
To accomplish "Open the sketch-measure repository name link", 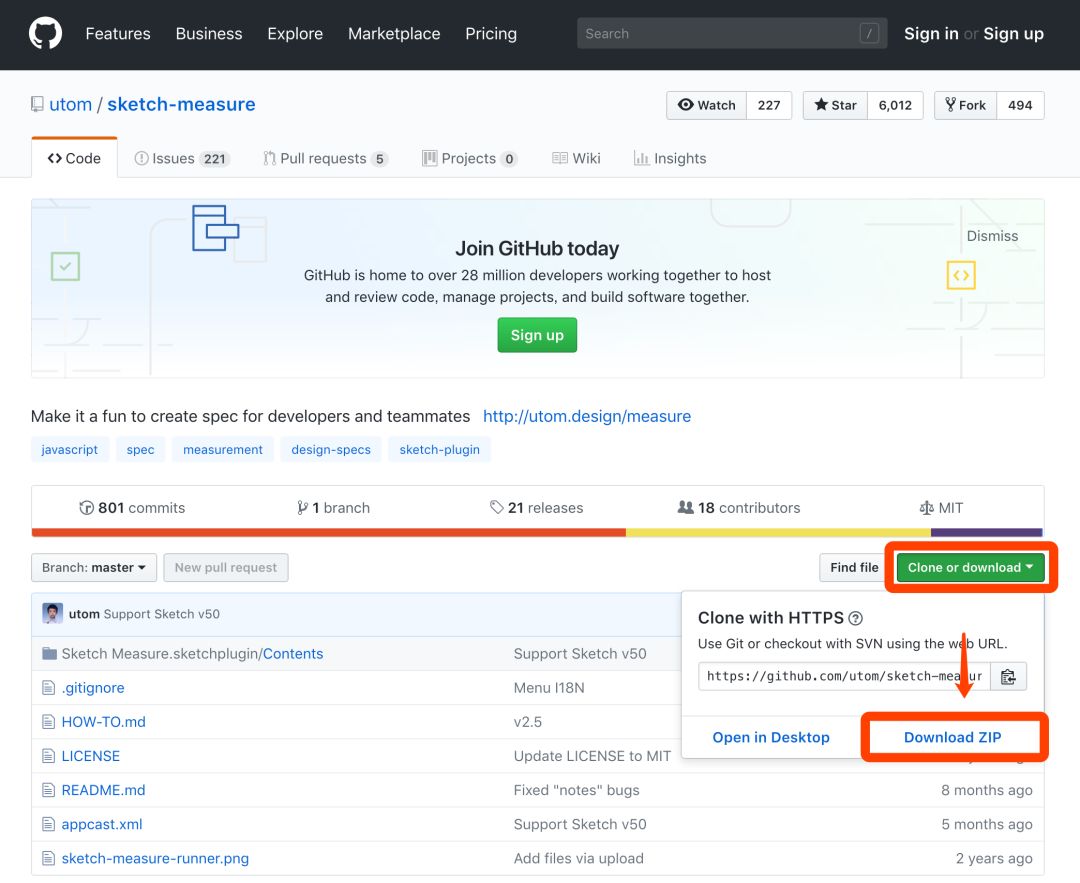I will click(x=181, y=104).
